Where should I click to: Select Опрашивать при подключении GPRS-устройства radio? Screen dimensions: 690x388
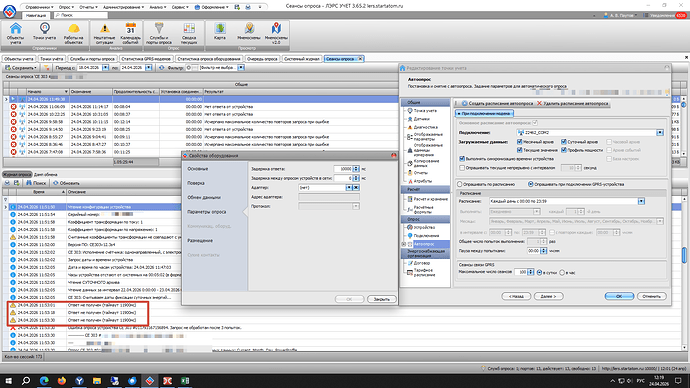tap(531, 184)
